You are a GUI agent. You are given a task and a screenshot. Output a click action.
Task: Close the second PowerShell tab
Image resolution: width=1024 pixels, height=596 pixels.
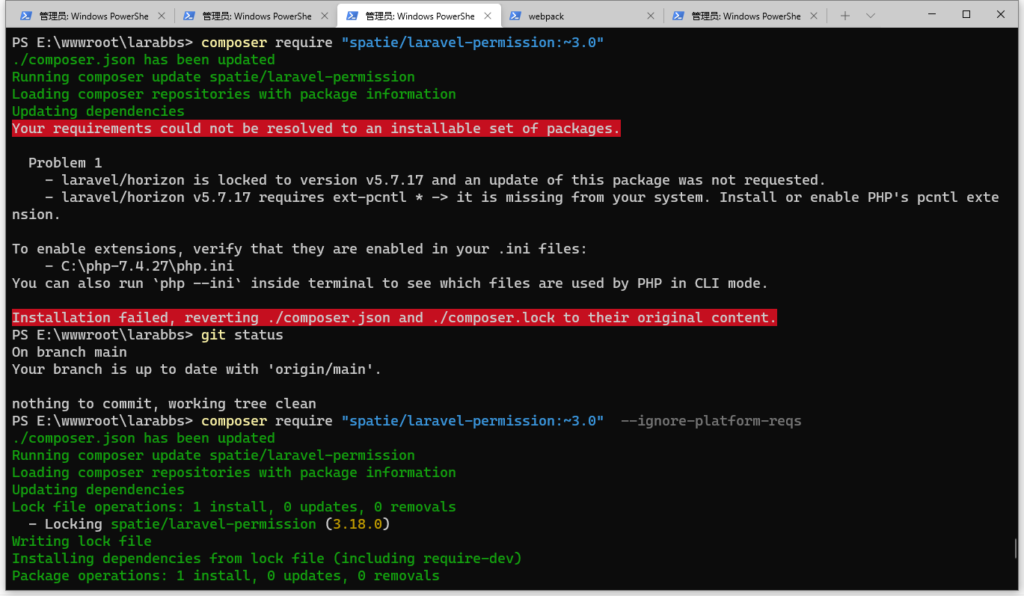click(x=324, y=16)
